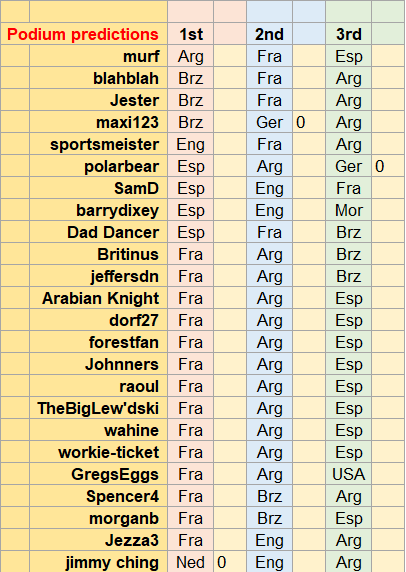
Task: Select Jezza3's 'Eng' second place cell
Action: (269, 540)
